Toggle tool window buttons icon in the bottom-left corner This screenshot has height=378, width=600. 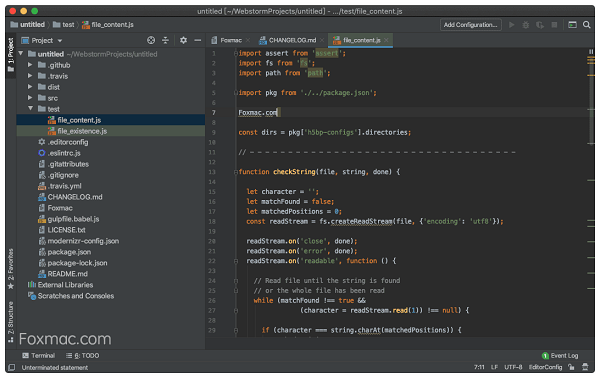tap(12, 368)
